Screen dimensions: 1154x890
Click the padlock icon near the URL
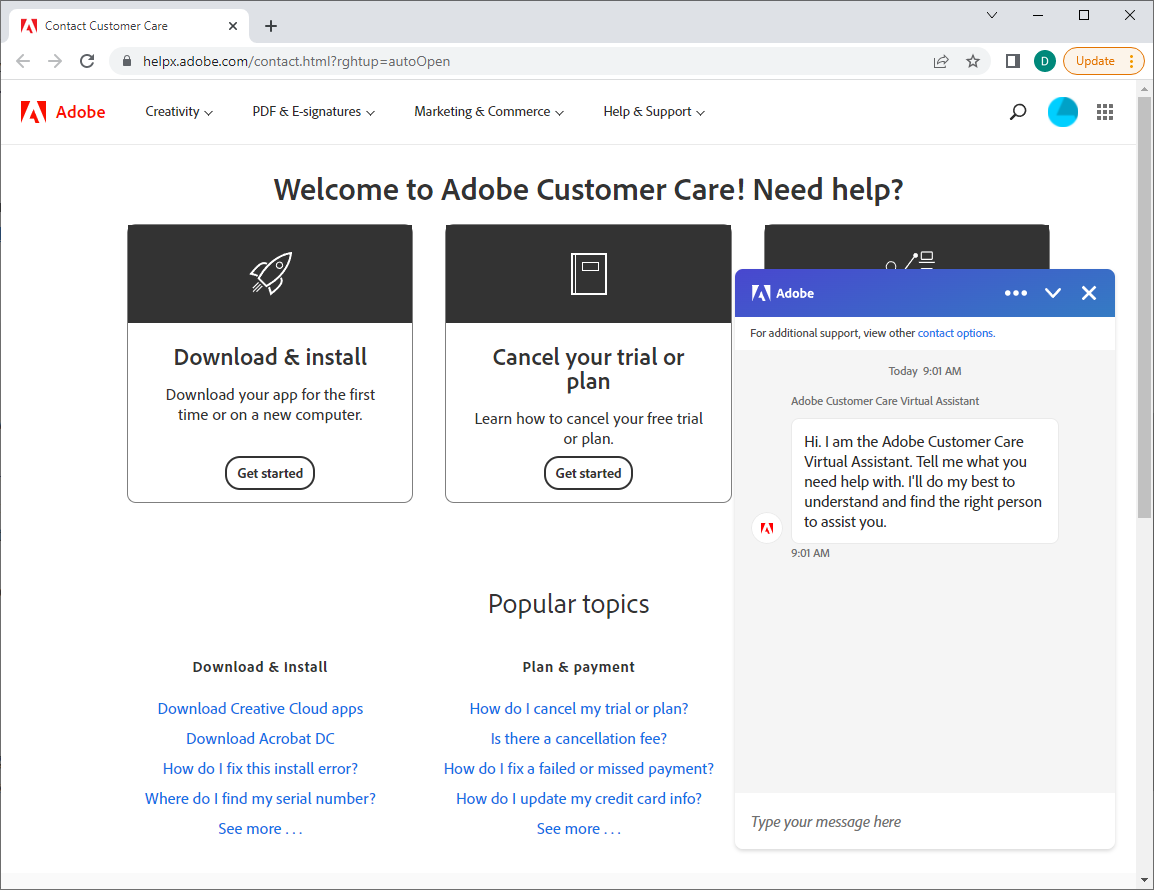point(126,61)
